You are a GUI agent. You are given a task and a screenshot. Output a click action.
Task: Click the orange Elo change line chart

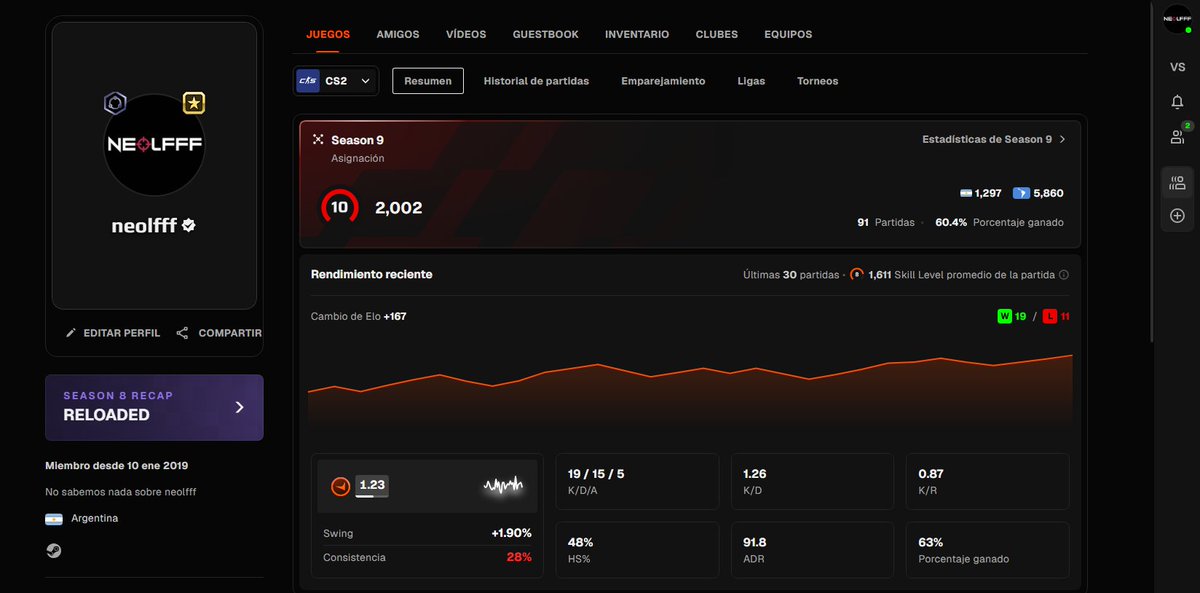[690, 392]
